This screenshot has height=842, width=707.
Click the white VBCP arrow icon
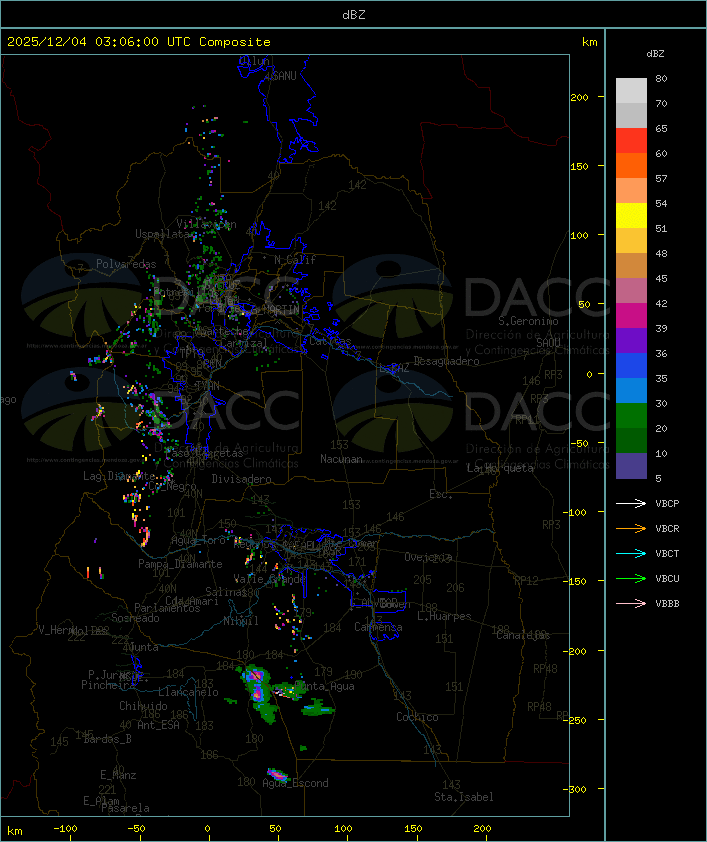point(631,503)
